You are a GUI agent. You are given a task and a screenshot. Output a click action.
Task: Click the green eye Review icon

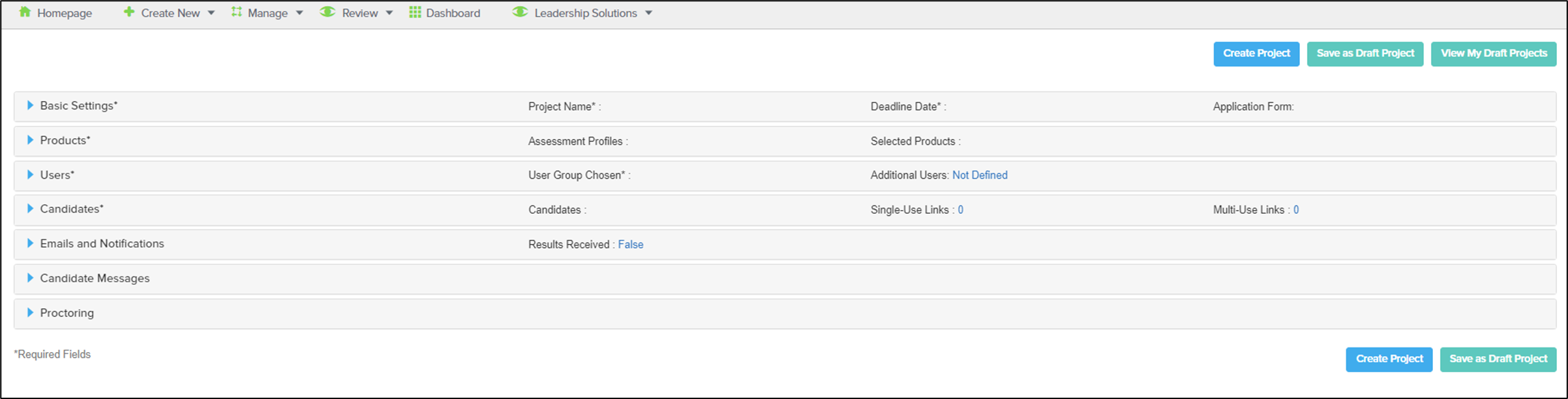point(327,12)
